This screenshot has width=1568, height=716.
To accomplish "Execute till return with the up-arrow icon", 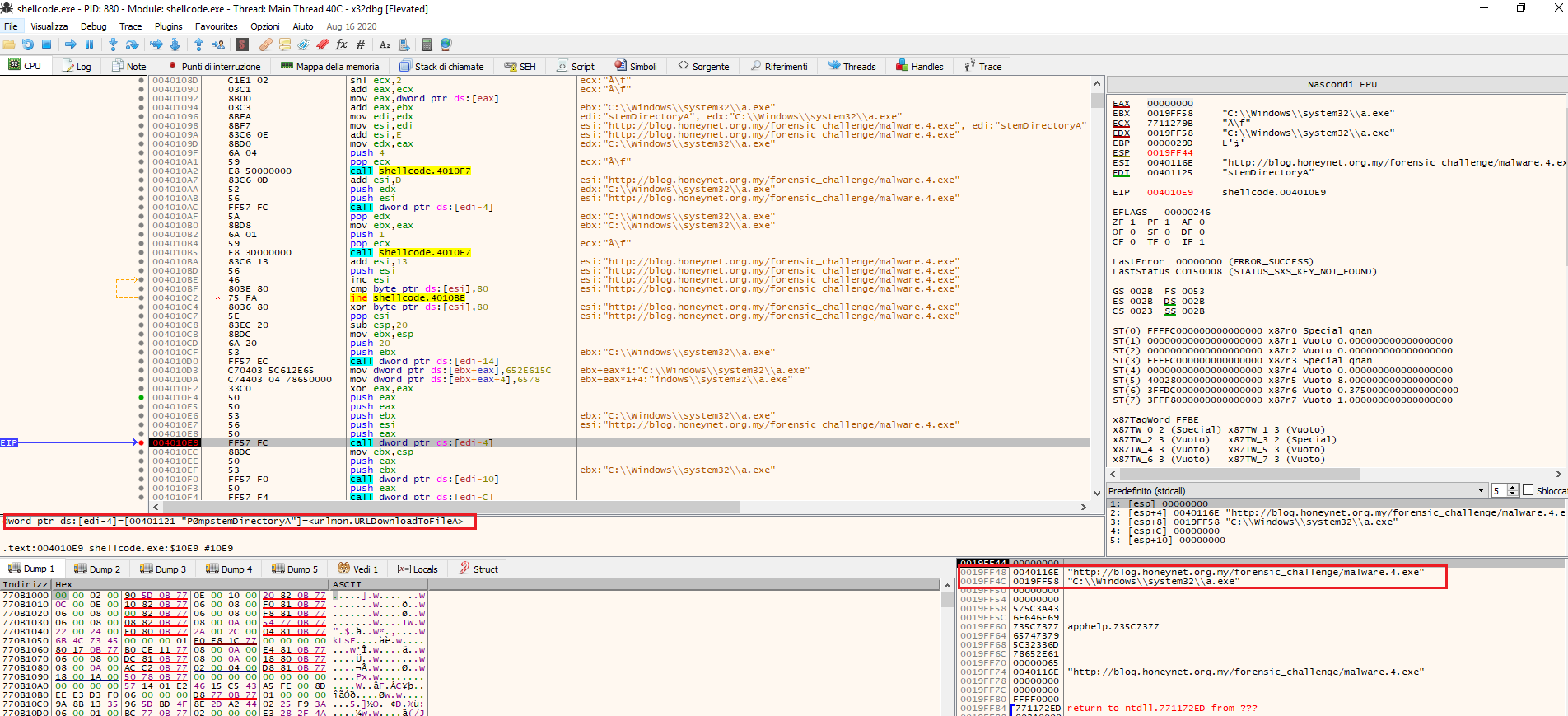I will click(198, 44).
